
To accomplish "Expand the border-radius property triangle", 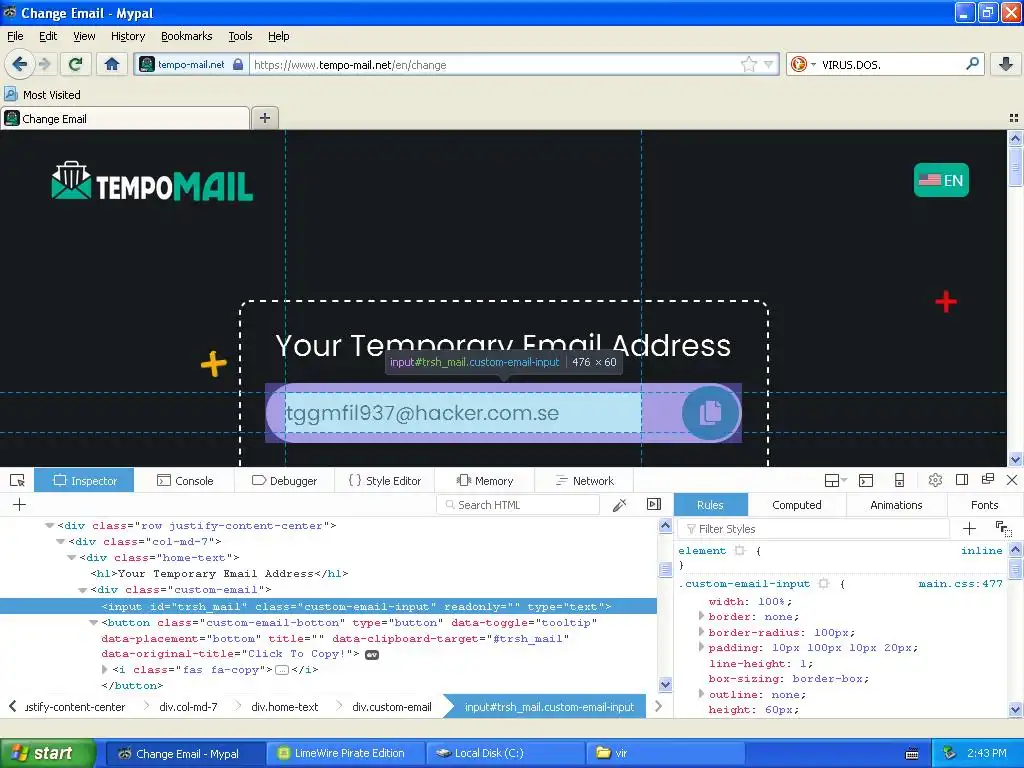I will pyautogui.click(x=701, y=632).
